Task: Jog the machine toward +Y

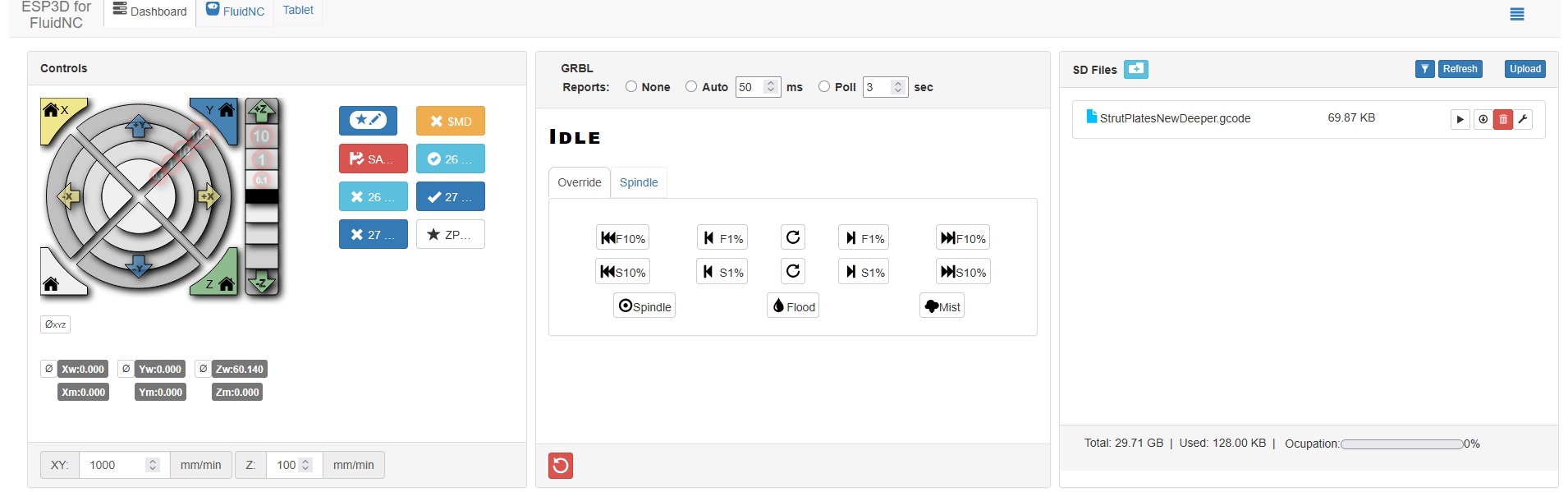Action: tap(139, 126)
